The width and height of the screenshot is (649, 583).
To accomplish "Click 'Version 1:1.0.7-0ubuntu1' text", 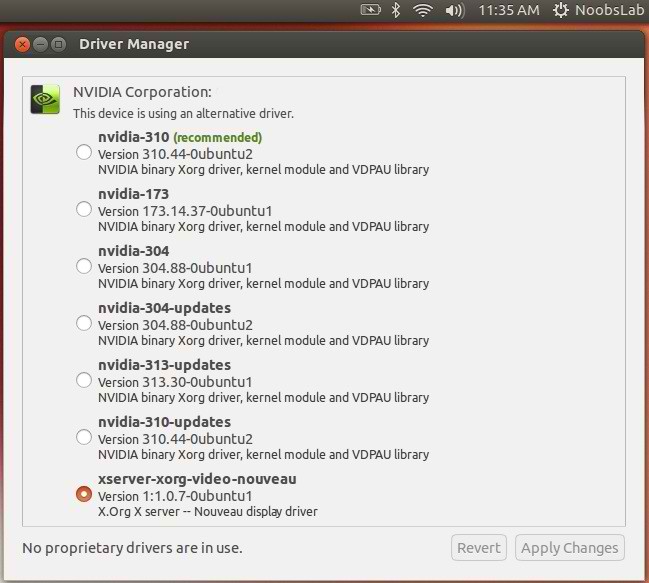I will pyautogui.click(x=175, y=496).
